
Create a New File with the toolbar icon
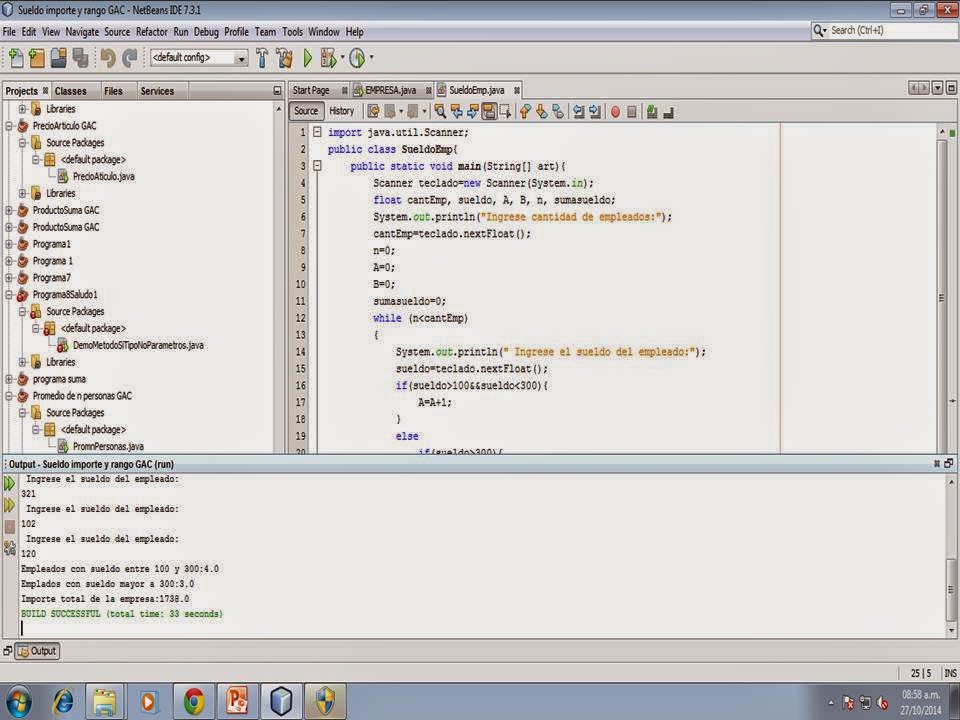pyautogui.click(x=16, y=57)
